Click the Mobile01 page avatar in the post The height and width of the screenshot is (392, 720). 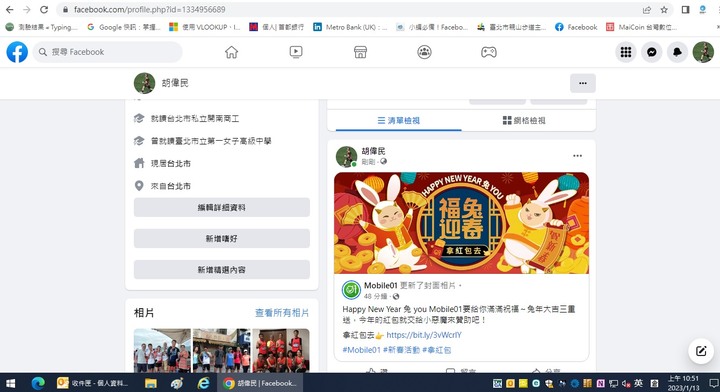pos(351,290)
